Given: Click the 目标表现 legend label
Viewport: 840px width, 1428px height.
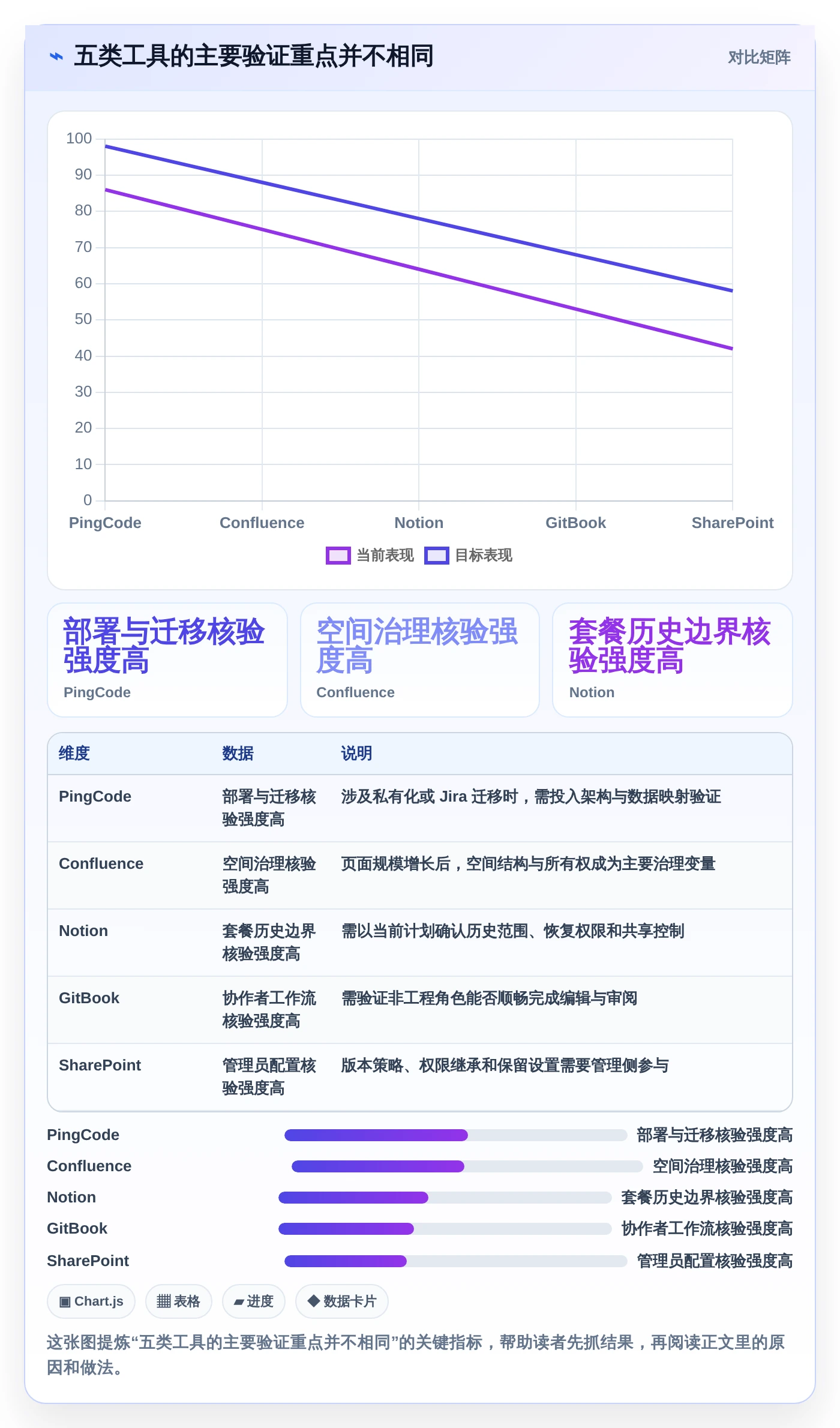Looking at the screenshot, I should pos(484,556).
